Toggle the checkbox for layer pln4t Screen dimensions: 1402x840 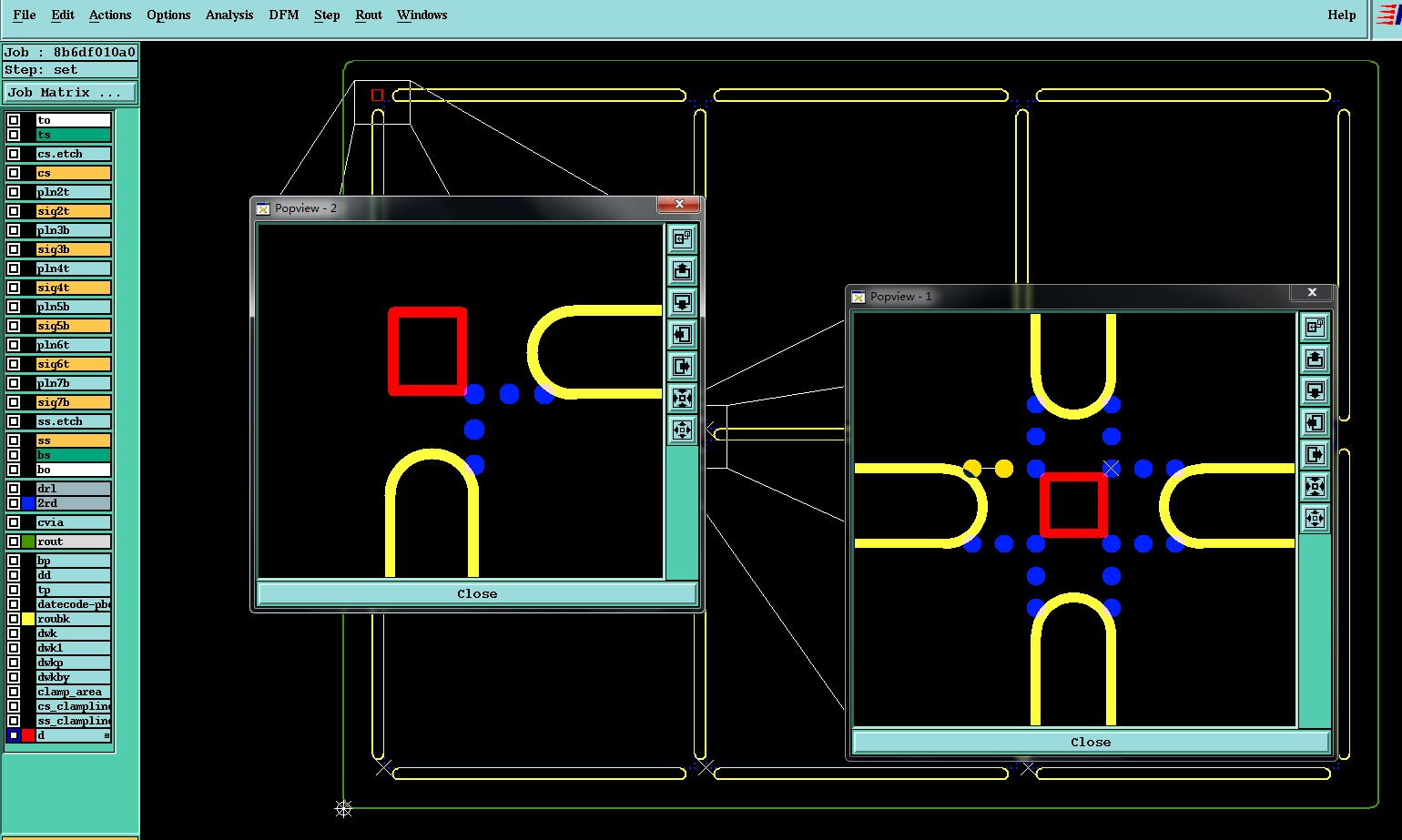[x=14, y=268]
